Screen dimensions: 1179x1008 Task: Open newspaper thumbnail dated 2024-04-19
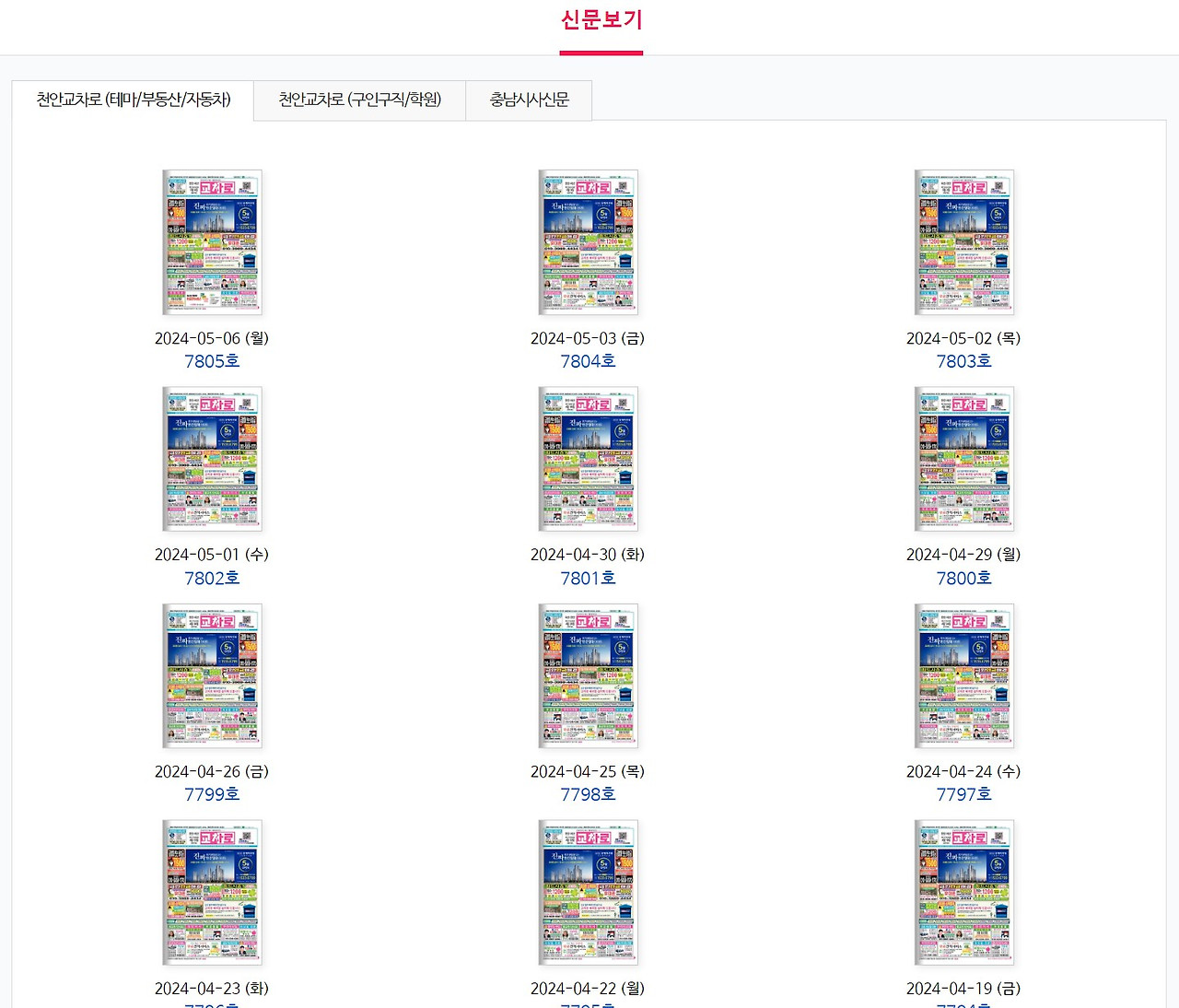(x=963, y=893)
